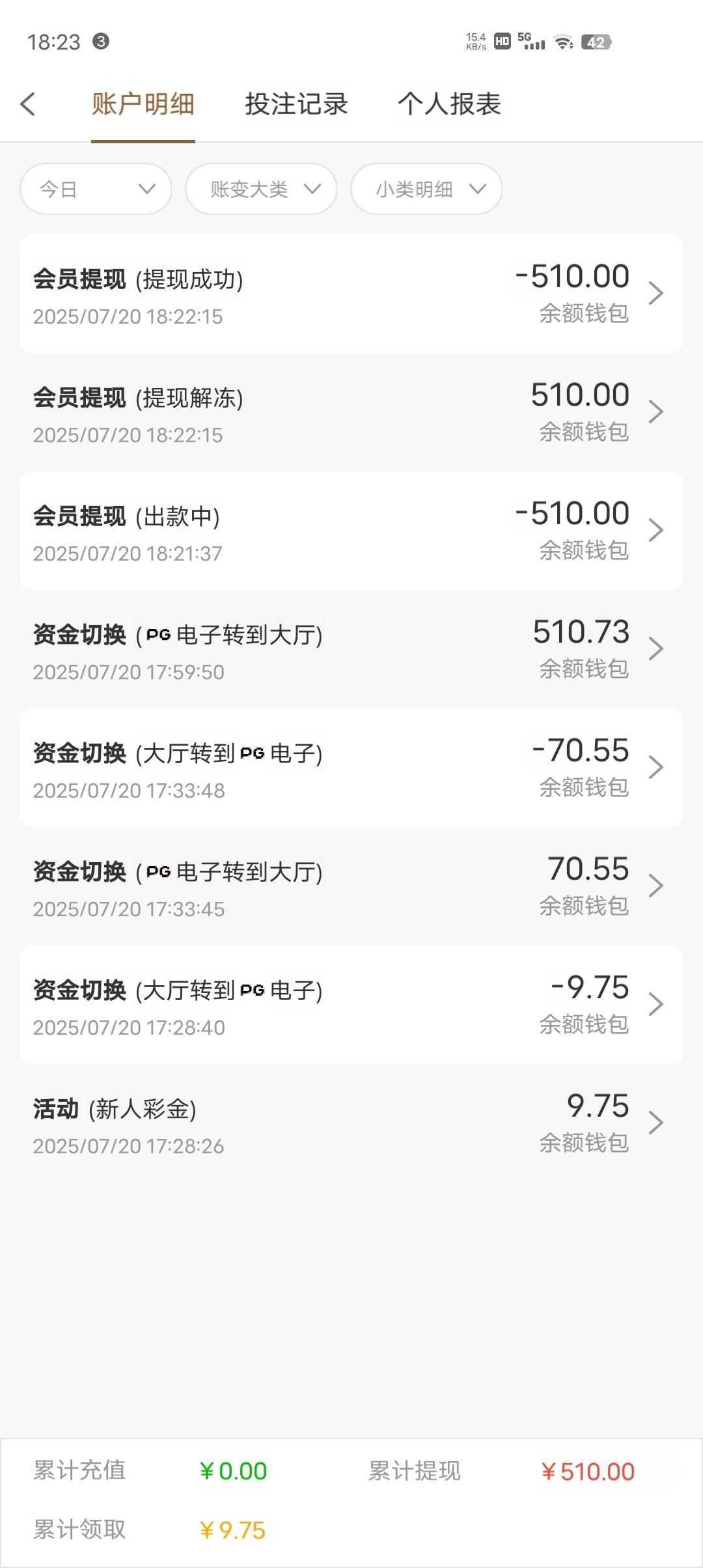The width and height of the screenshot is (703, 1568).
Task: Tap the HD call status icon
Action: pyautogui.click(x=502, y=42)
